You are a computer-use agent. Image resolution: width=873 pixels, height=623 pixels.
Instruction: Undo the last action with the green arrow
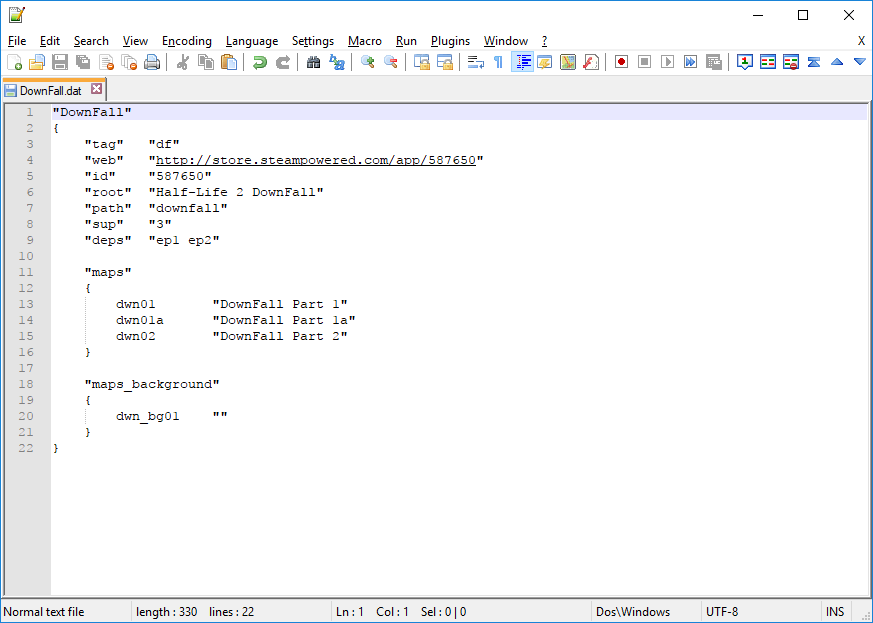[x=259, y=62]
